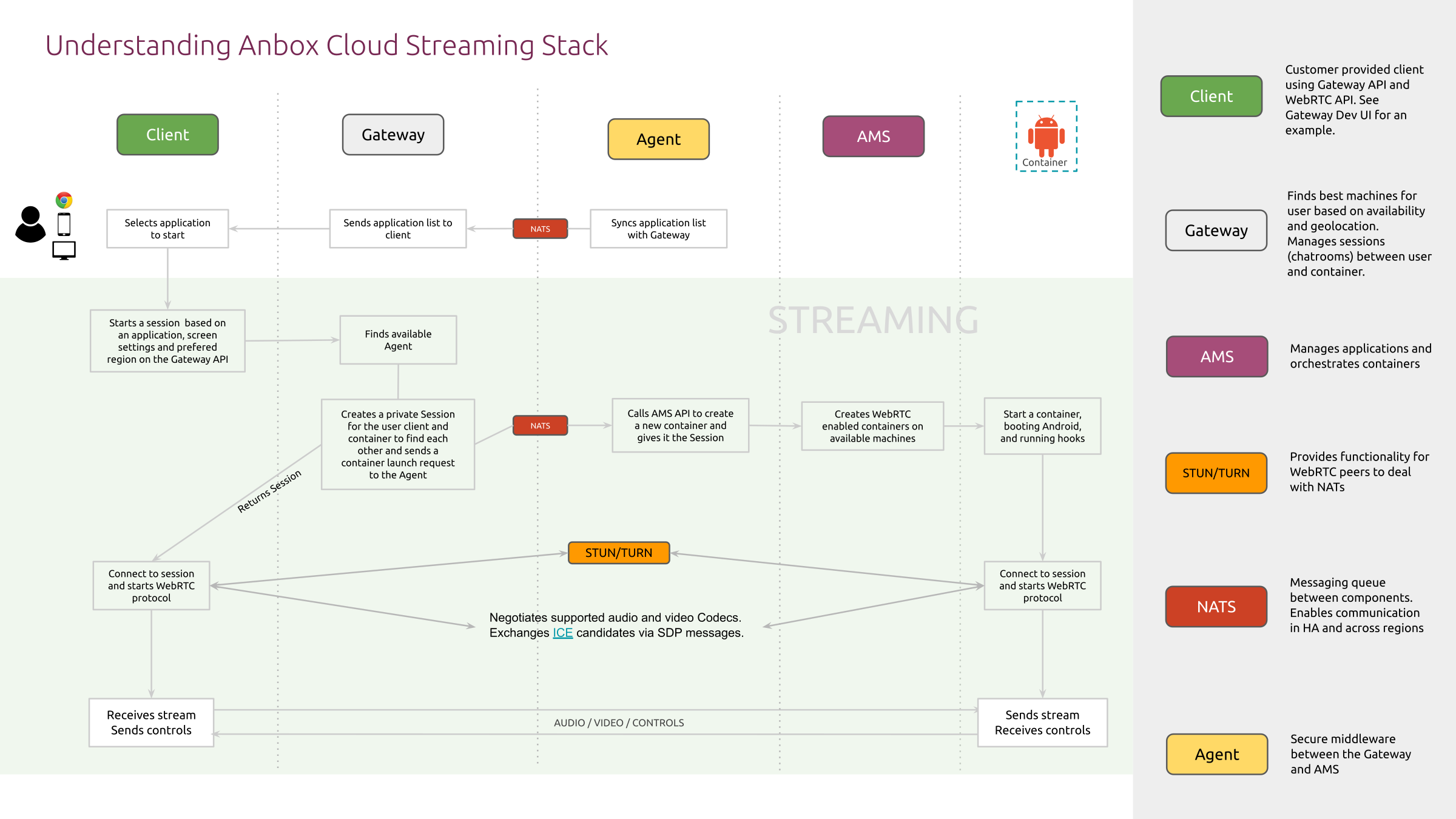Click the yellow Agent header box in diagram
Viewport: 1456px width, 819px height.
[x=659, y=140]
